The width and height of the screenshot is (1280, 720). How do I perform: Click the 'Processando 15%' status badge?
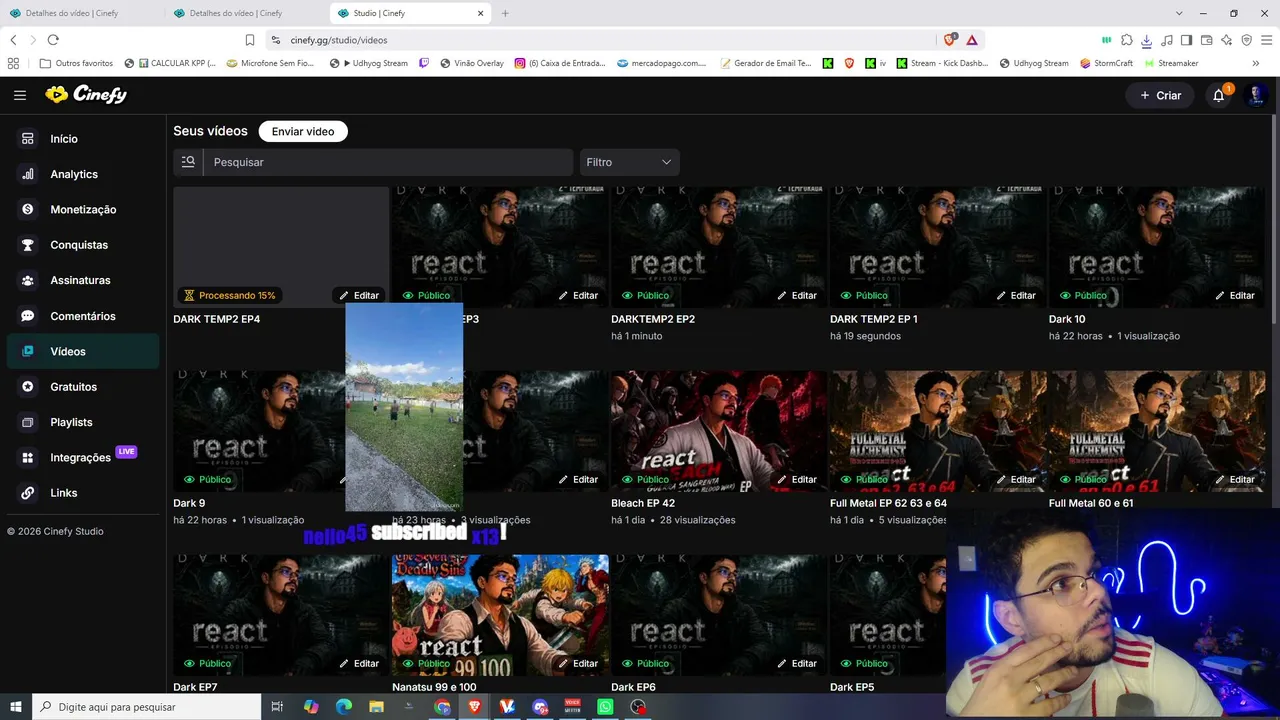pyautogui.click(x=229, y=295)
